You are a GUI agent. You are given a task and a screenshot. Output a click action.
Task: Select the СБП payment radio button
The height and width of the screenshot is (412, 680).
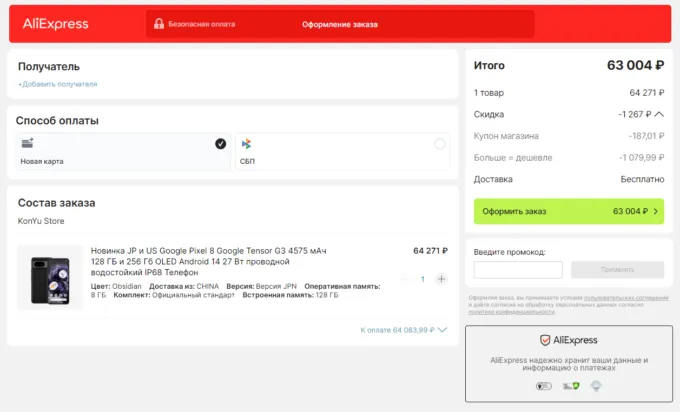[x=439, y=144]
